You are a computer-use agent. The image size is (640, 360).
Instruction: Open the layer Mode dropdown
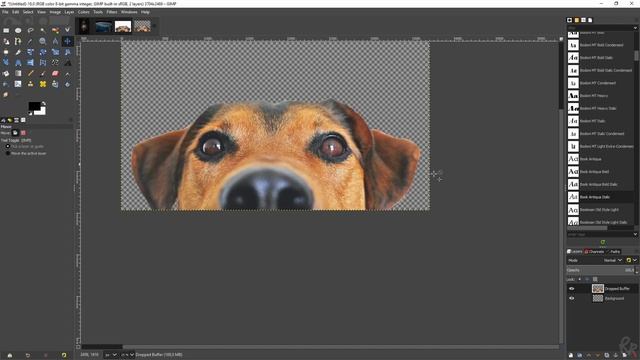point(612,260)
